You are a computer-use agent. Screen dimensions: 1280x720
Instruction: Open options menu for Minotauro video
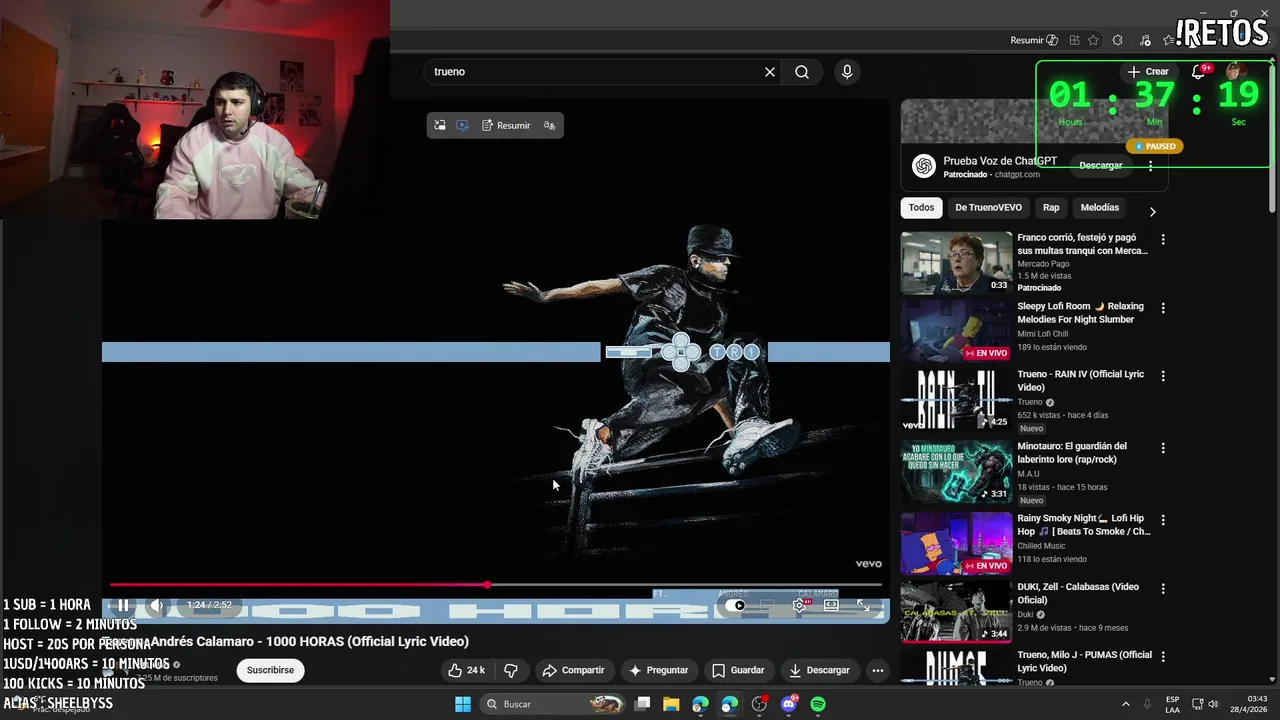(1163, 448)
